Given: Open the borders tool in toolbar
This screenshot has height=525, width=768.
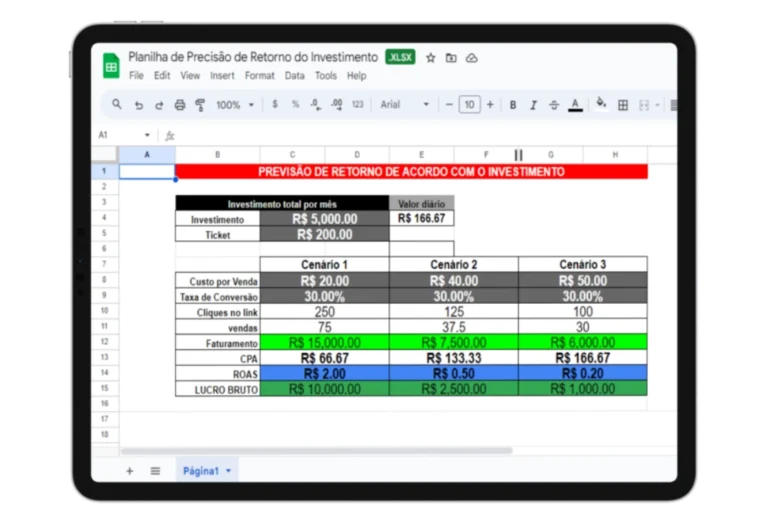Looking at the screenshot, I should point(623,105).
